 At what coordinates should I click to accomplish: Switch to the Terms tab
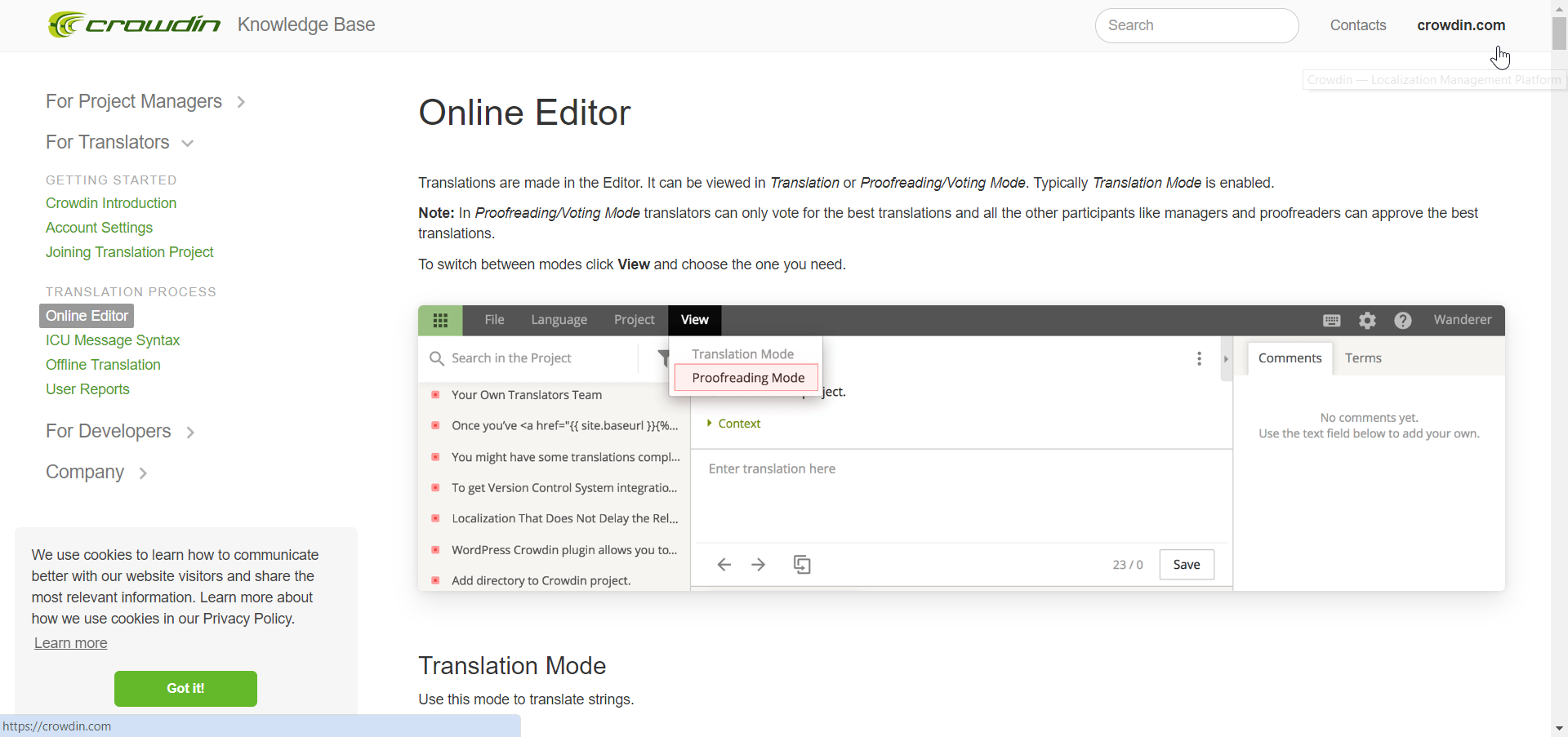point(1363,358)
